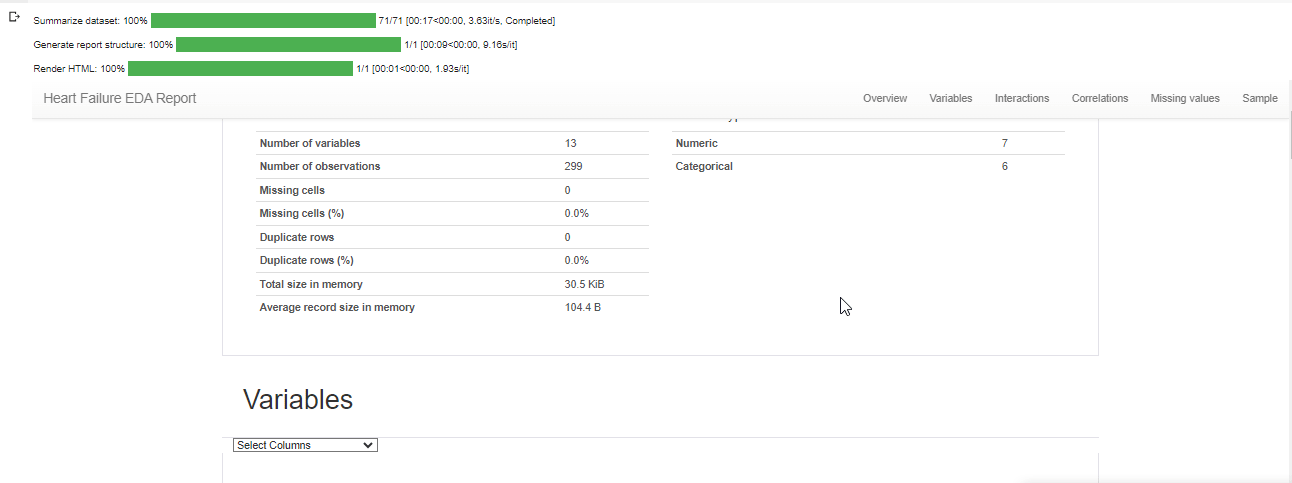Click the 'Variables' section heading
The height and width of the screenshot is (483, 1292).
(298, 399)
